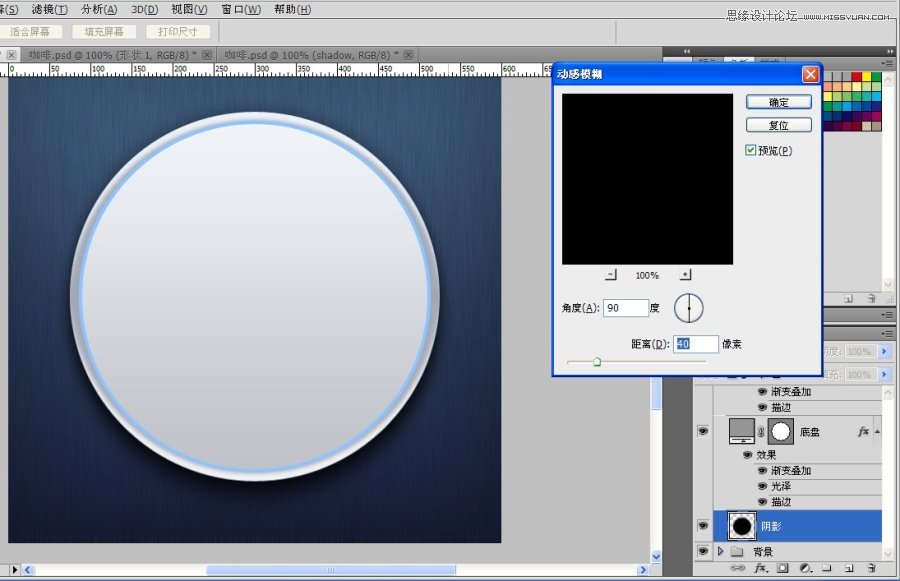
Task: Zoom in the motion blur preview with plus button
Action: 685,275
